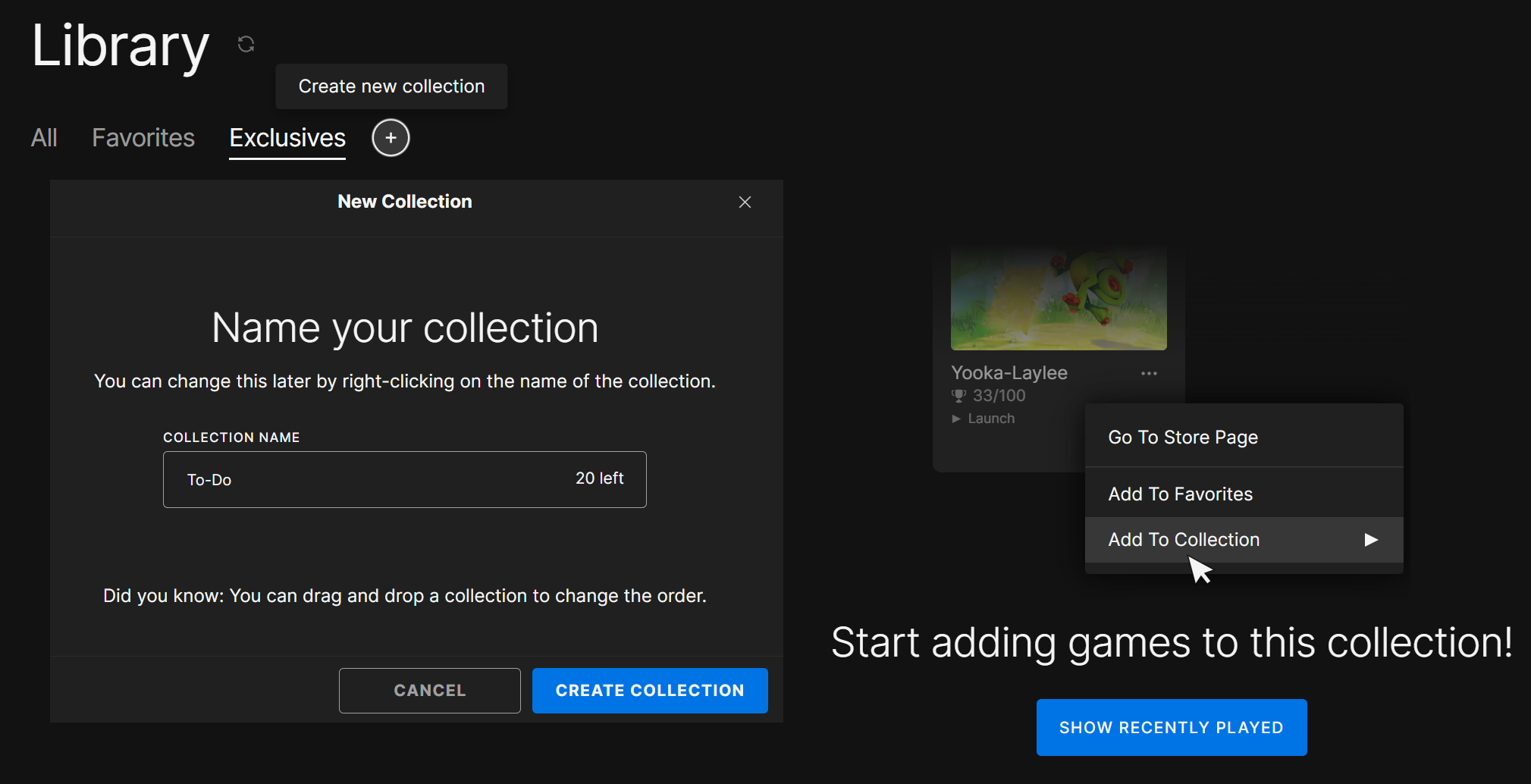Screen dimensions: 1531x784
Task: Click the 'Did you know' drag-and-drop tip
Action: (405, 596)
